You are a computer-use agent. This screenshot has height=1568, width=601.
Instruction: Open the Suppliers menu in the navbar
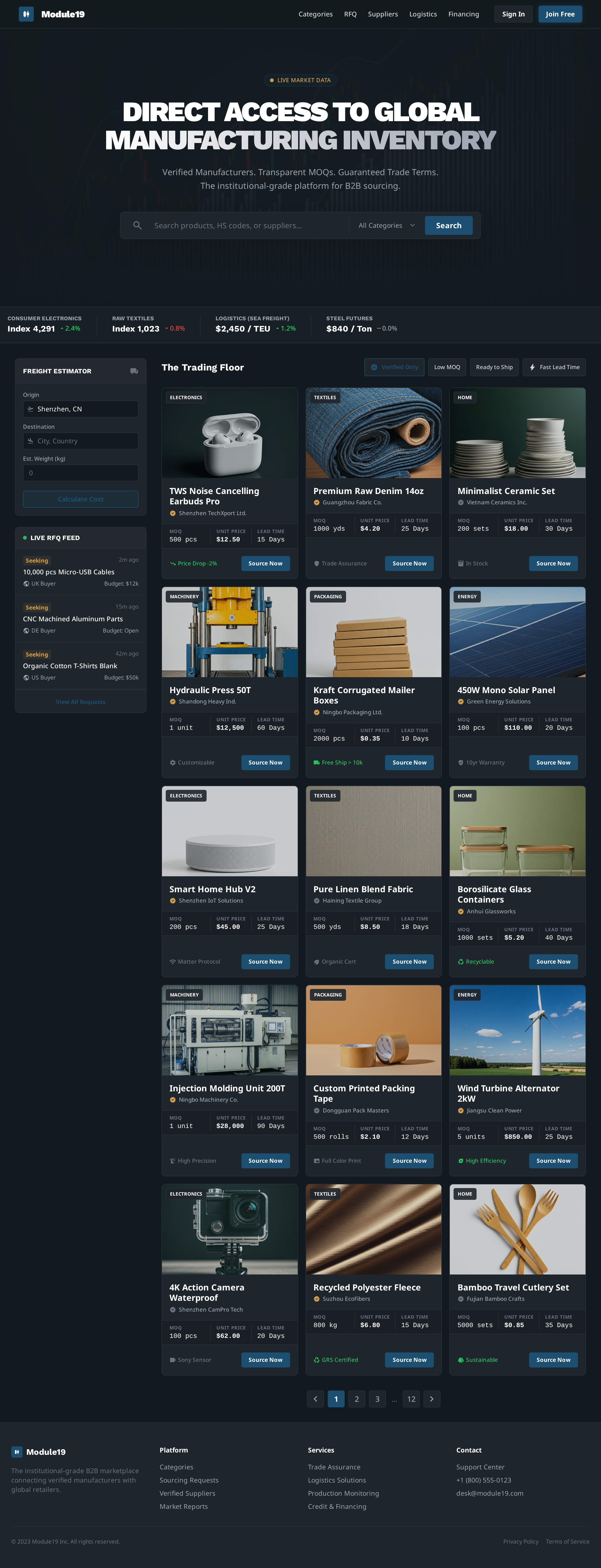[x=383, y=14]
